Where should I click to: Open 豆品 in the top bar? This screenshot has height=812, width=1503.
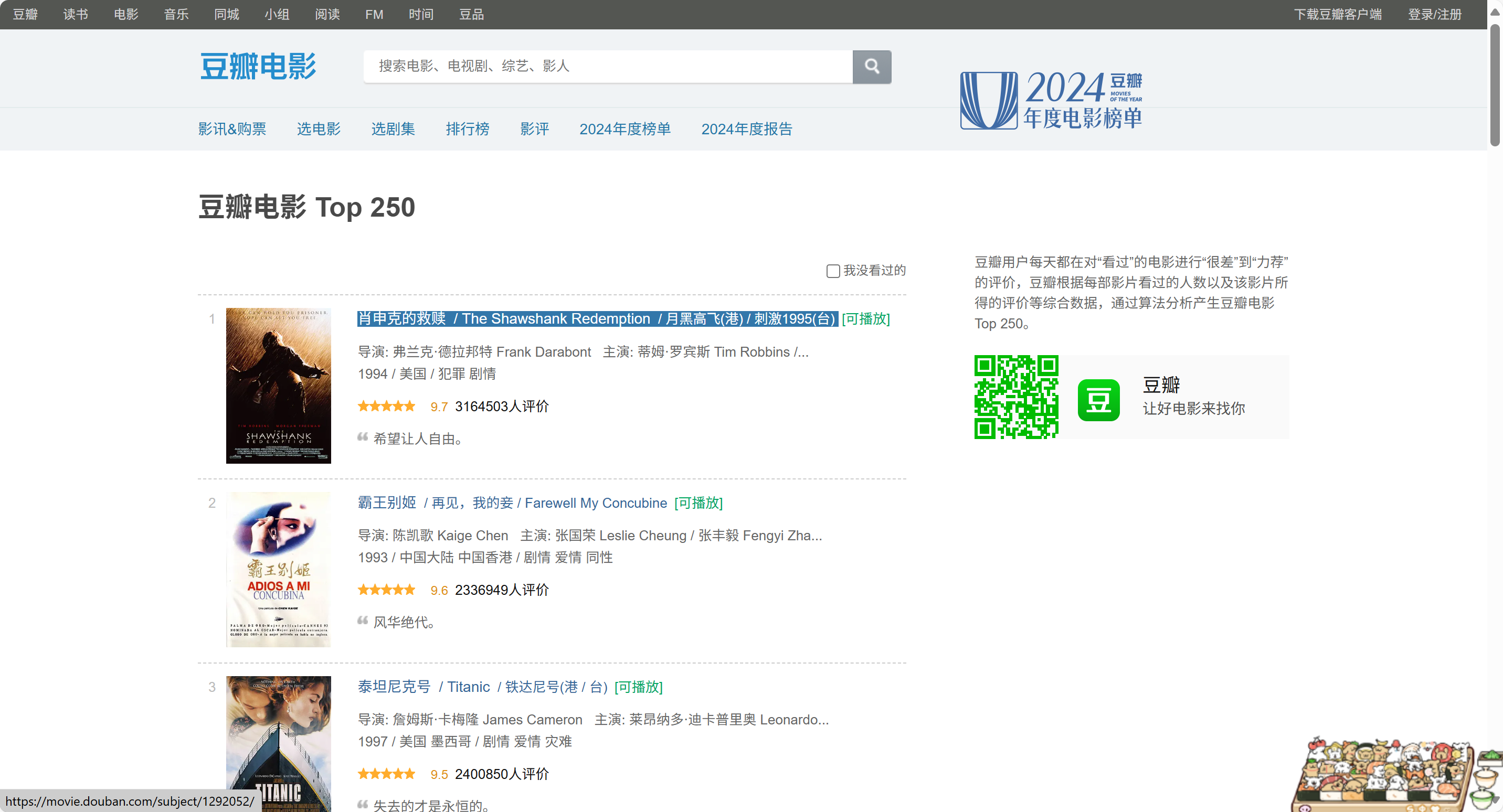(471, 14)
